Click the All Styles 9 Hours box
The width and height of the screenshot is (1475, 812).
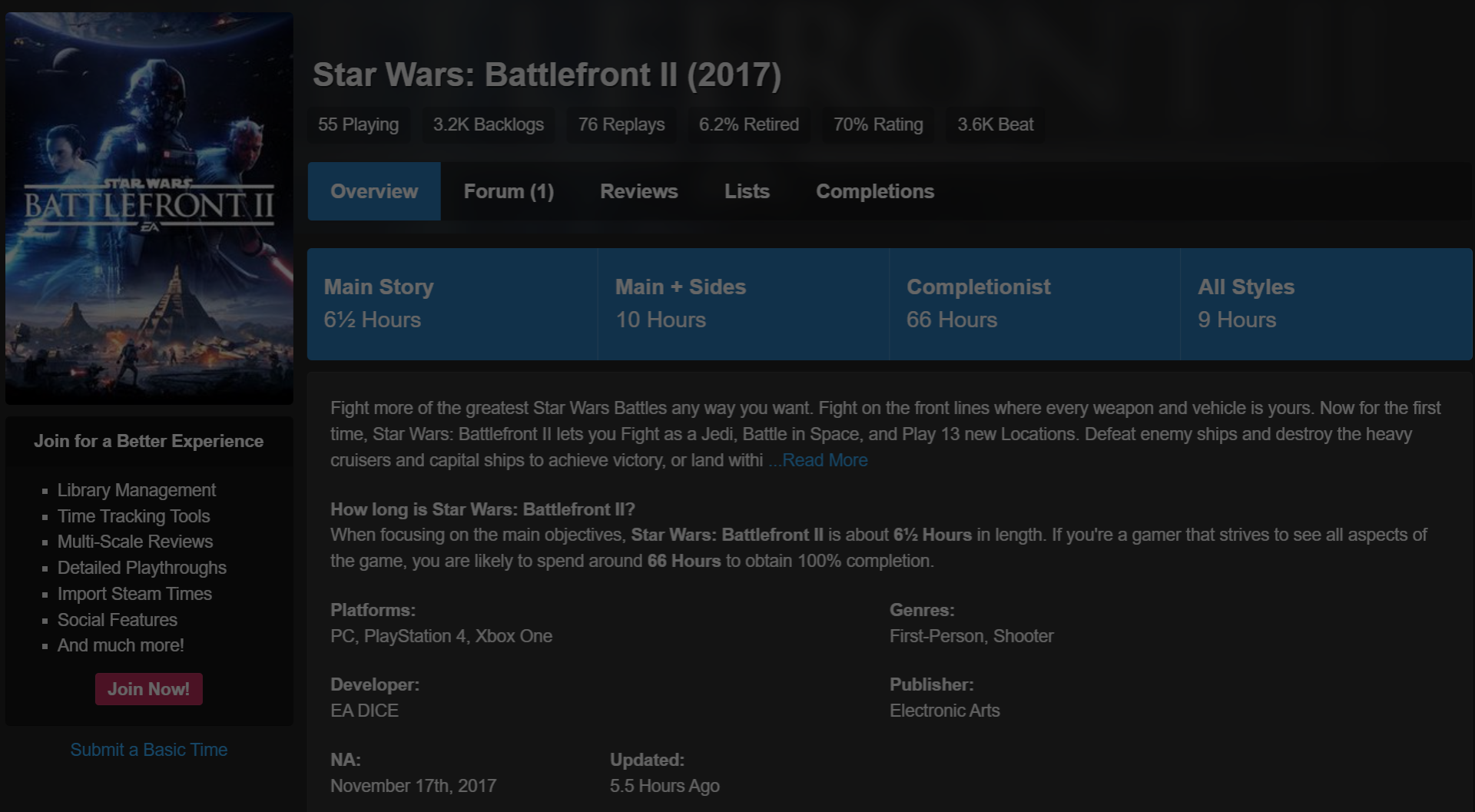click(x=1327, y=304)
